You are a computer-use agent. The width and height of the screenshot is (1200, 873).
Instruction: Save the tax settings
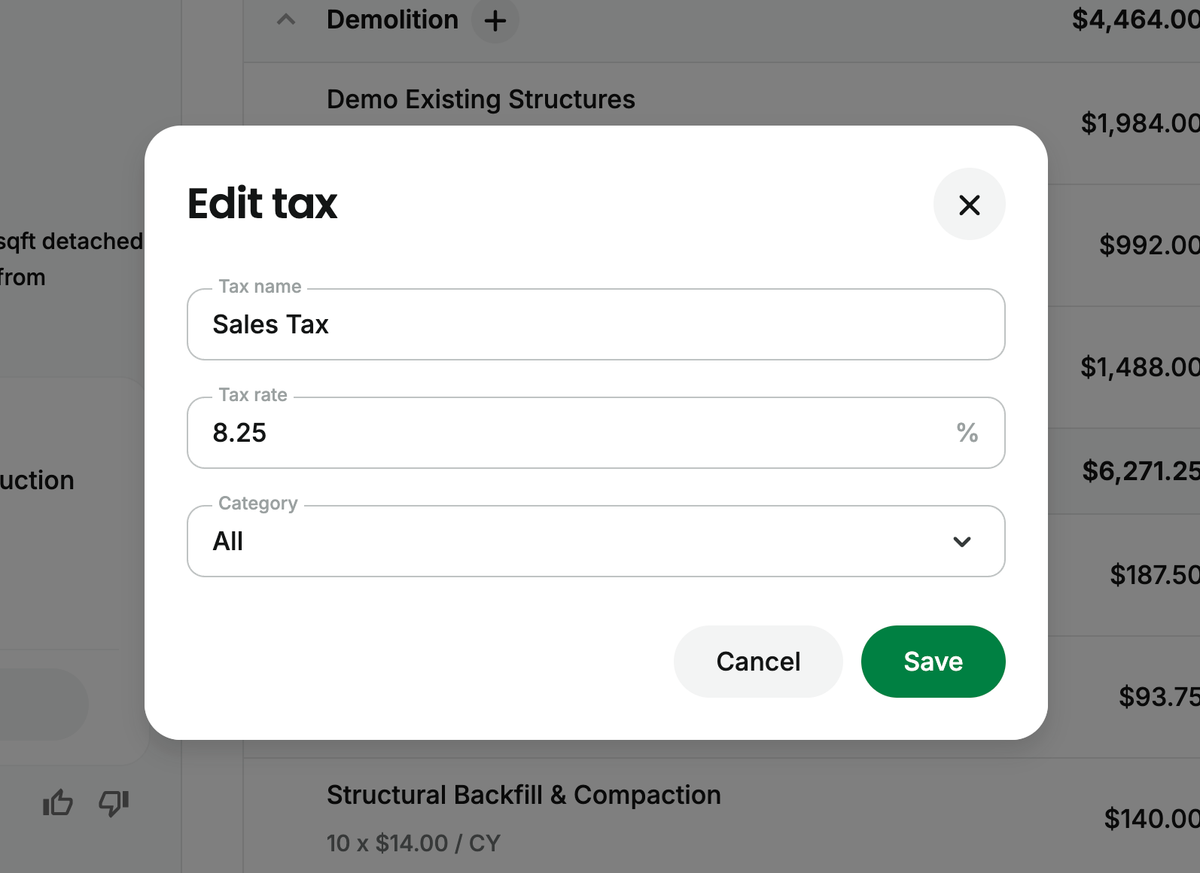(x=932, y=661)
